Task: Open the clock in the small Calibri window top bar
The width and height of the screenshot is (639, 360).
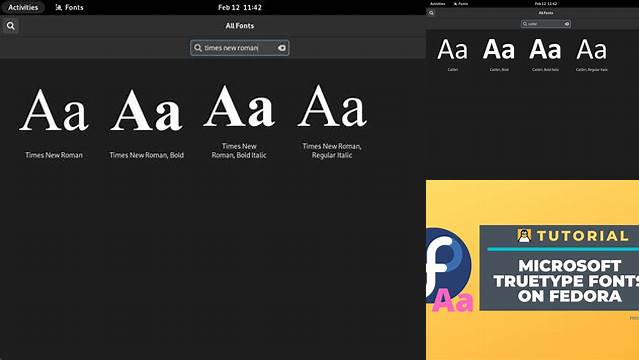Action: 546,4
